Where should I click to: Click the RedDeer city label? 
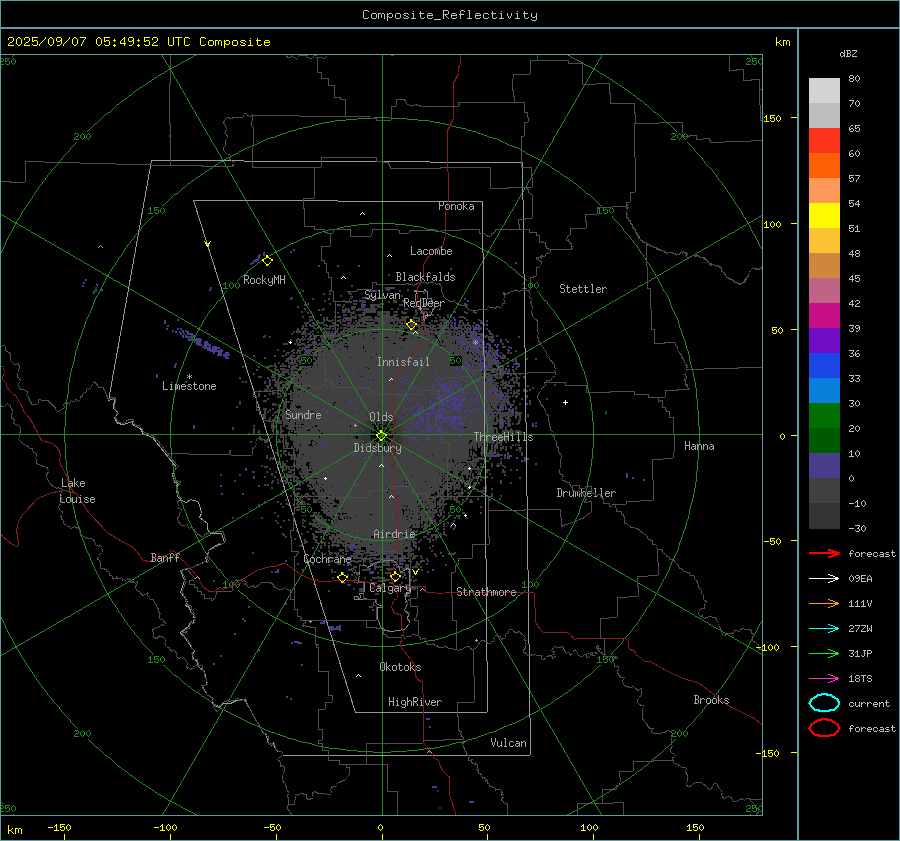click(424, 303)
